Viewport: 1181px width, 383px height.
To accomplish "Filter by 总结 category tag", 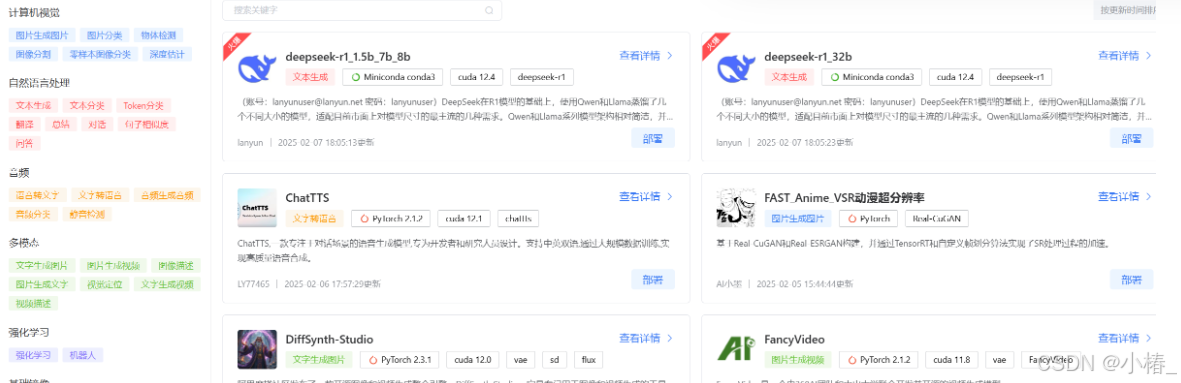I will click(60, 124).
